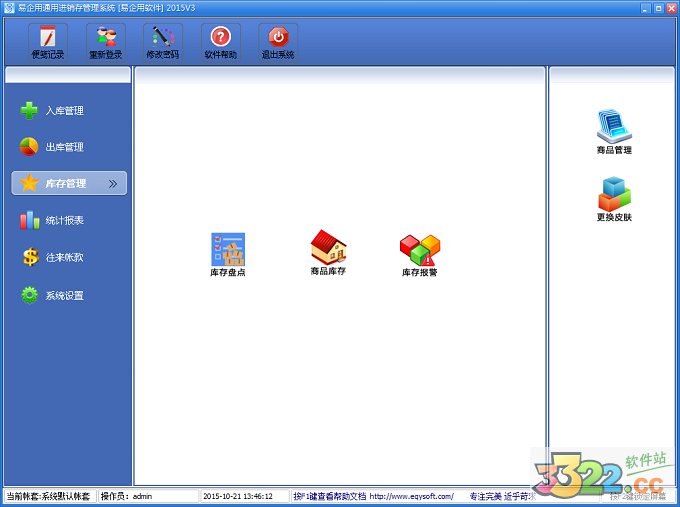Click the dollar sign icon for 往来帐款
The height and width of the screenshot is (507, 680).
pos(31,257)
